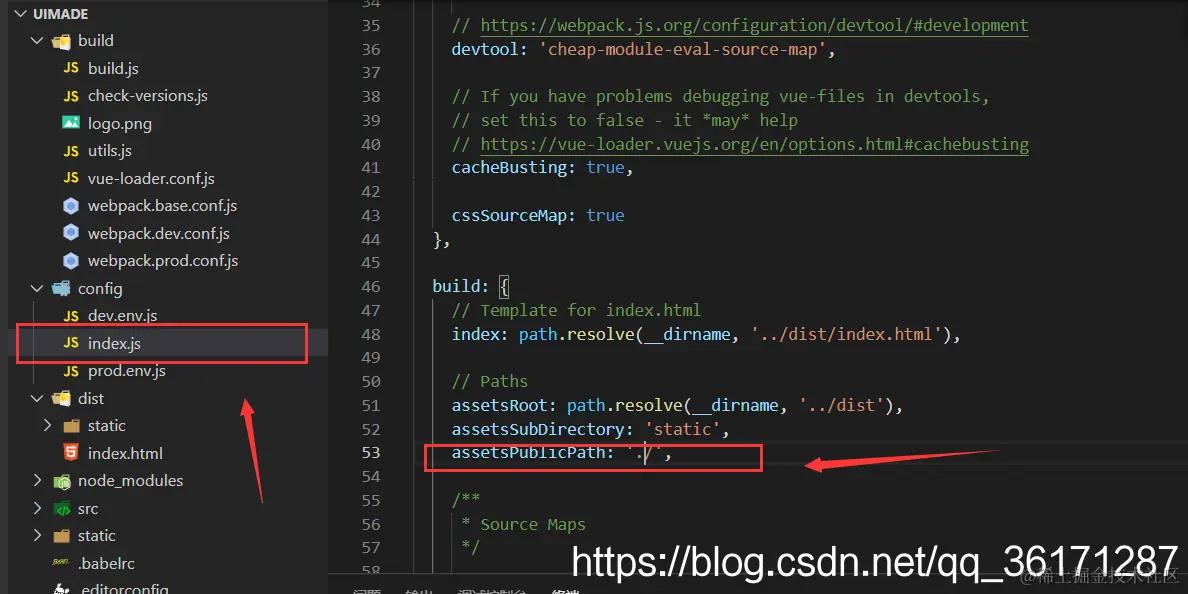Click the webpack icon of webpack.base.conf.js

(71, 205)
